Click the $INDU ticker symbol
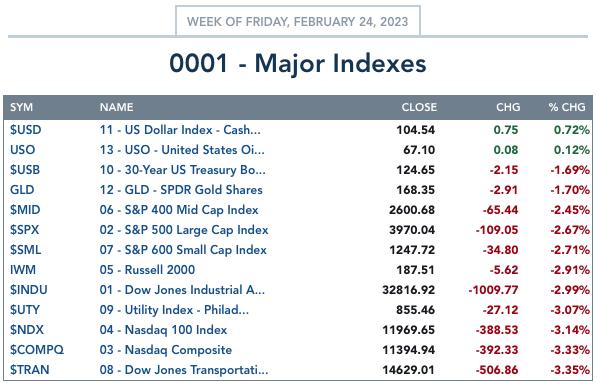The width and height of the screenshot is (597, 388). (29, 290)
